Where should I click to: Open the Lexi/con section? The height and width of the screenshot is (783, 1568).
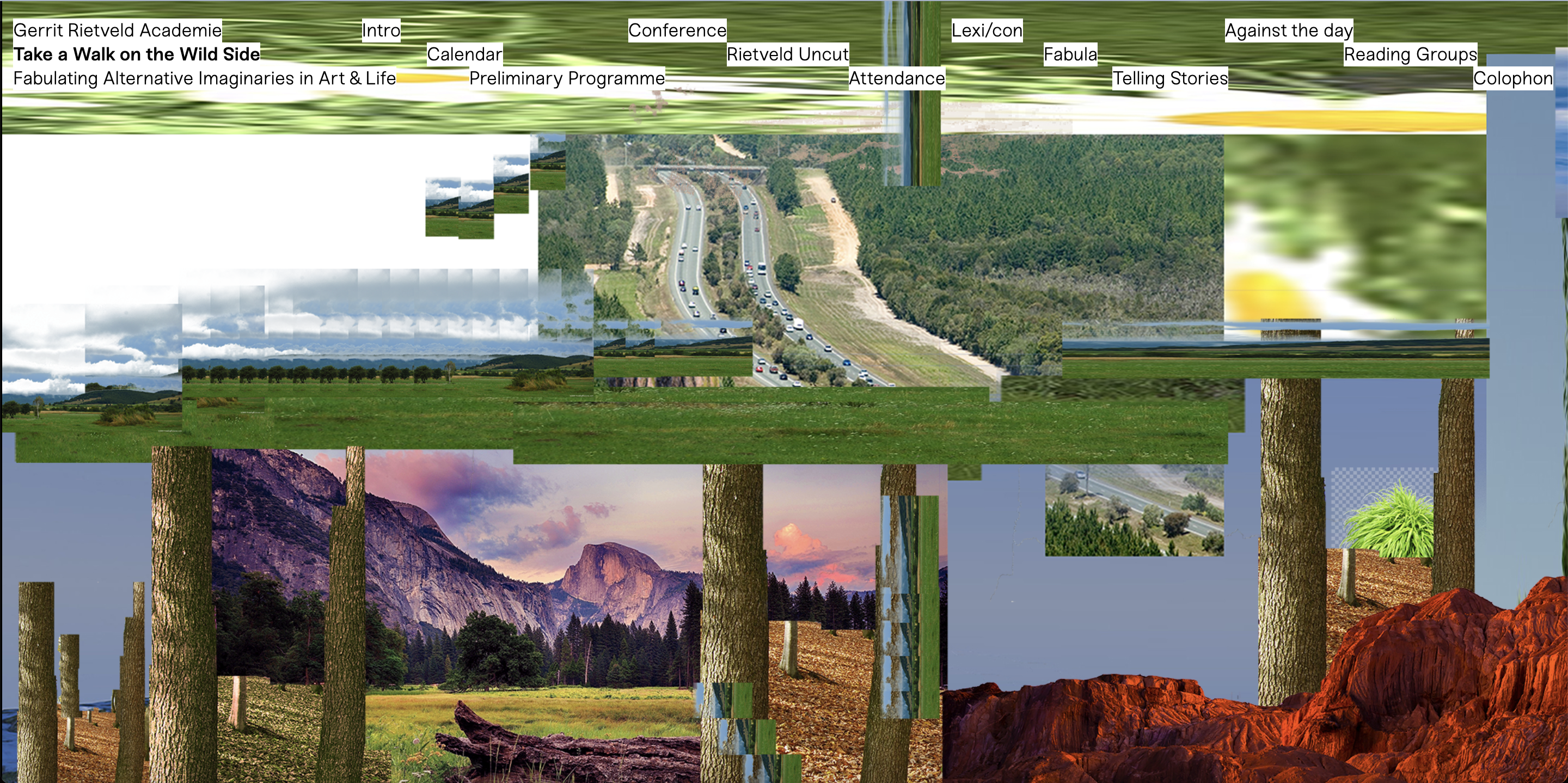[987, 30]
